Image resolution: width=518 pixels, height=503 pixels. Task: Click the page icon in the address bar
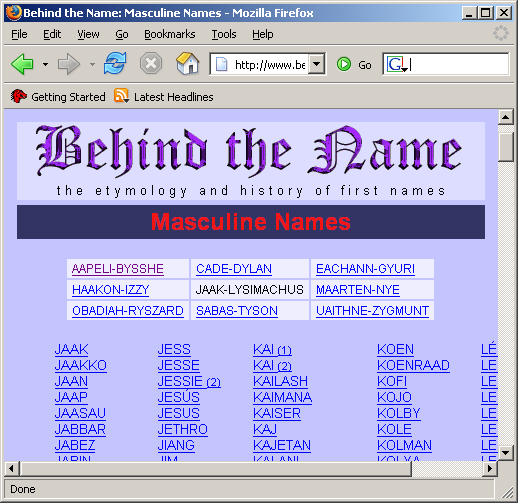click(x=221, y=64)
